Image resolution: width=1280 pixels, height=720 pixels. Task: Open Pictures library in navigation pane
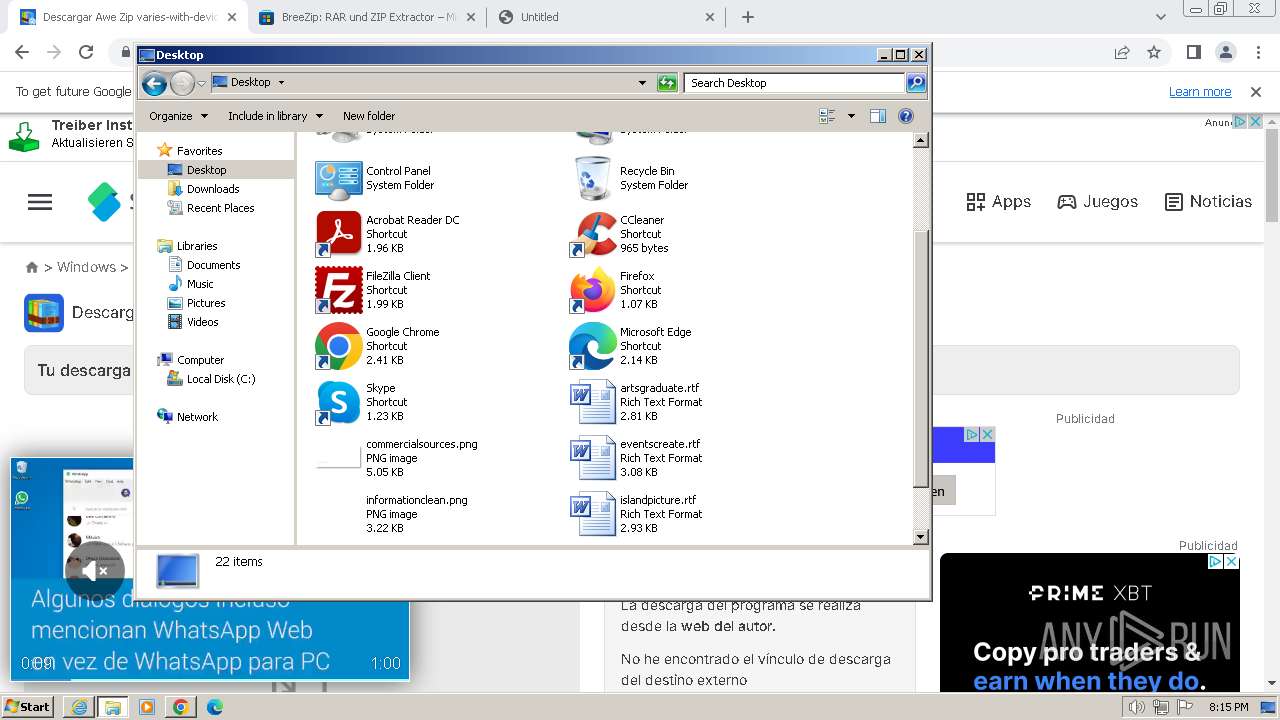[206, 303]
